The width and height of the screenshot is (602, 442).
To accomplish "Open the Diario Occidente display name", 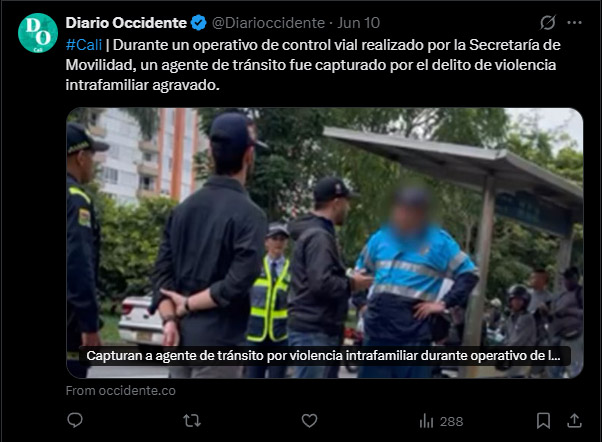I will tap(126, 23).
